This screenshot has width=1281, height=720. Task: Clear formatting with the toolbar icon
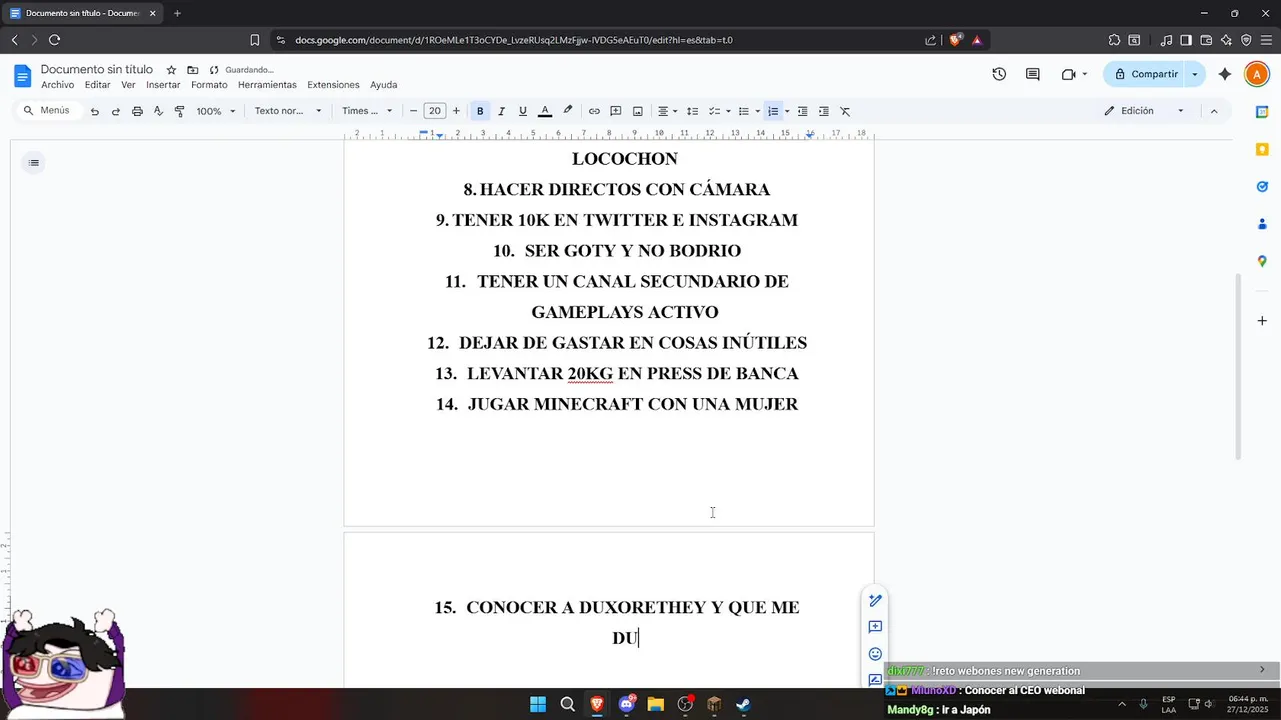point(845,111)
